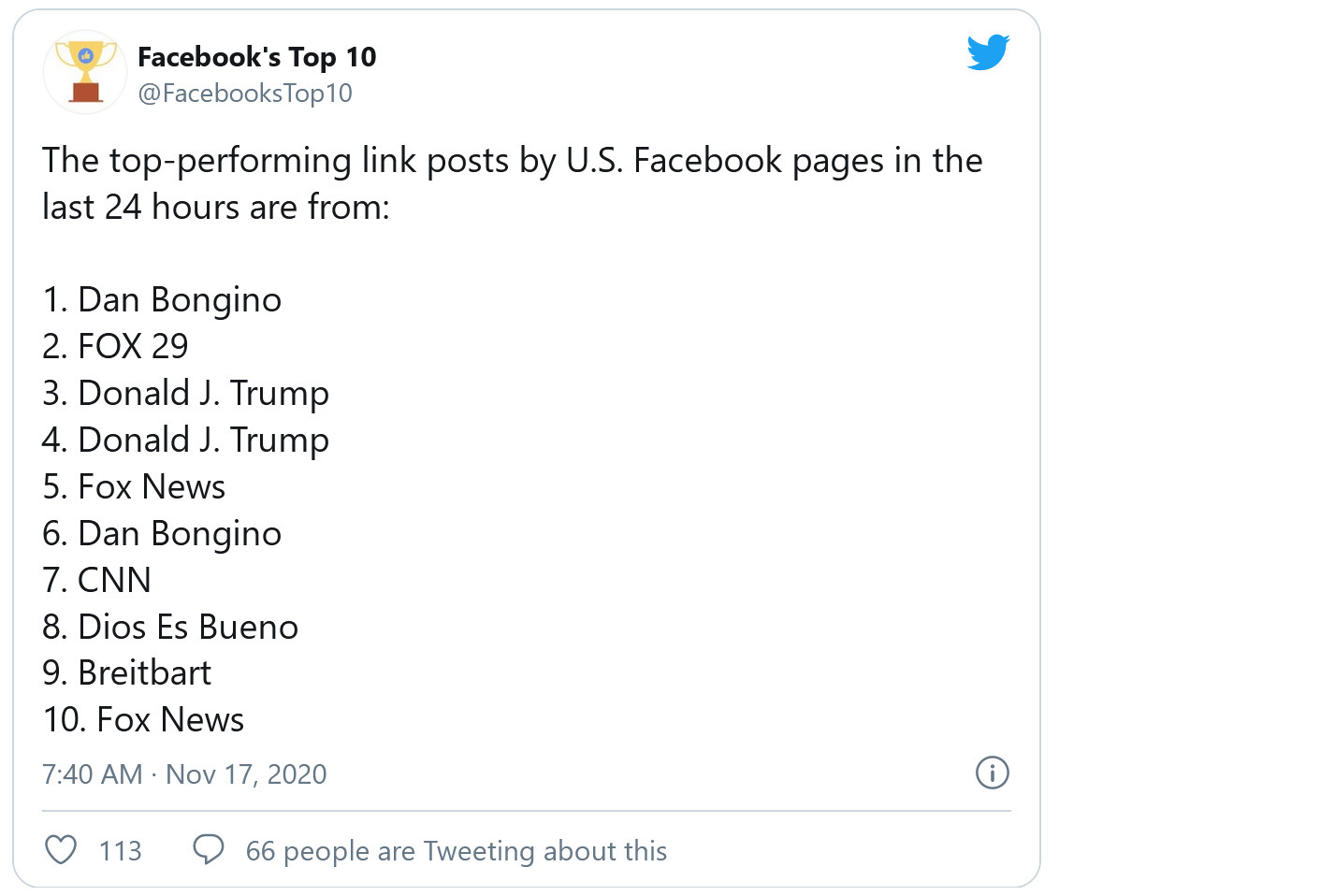This screenshot has height=896, width=1320.
Task: Like the tweet with the heart icon
Action: [x=61, y=850]
